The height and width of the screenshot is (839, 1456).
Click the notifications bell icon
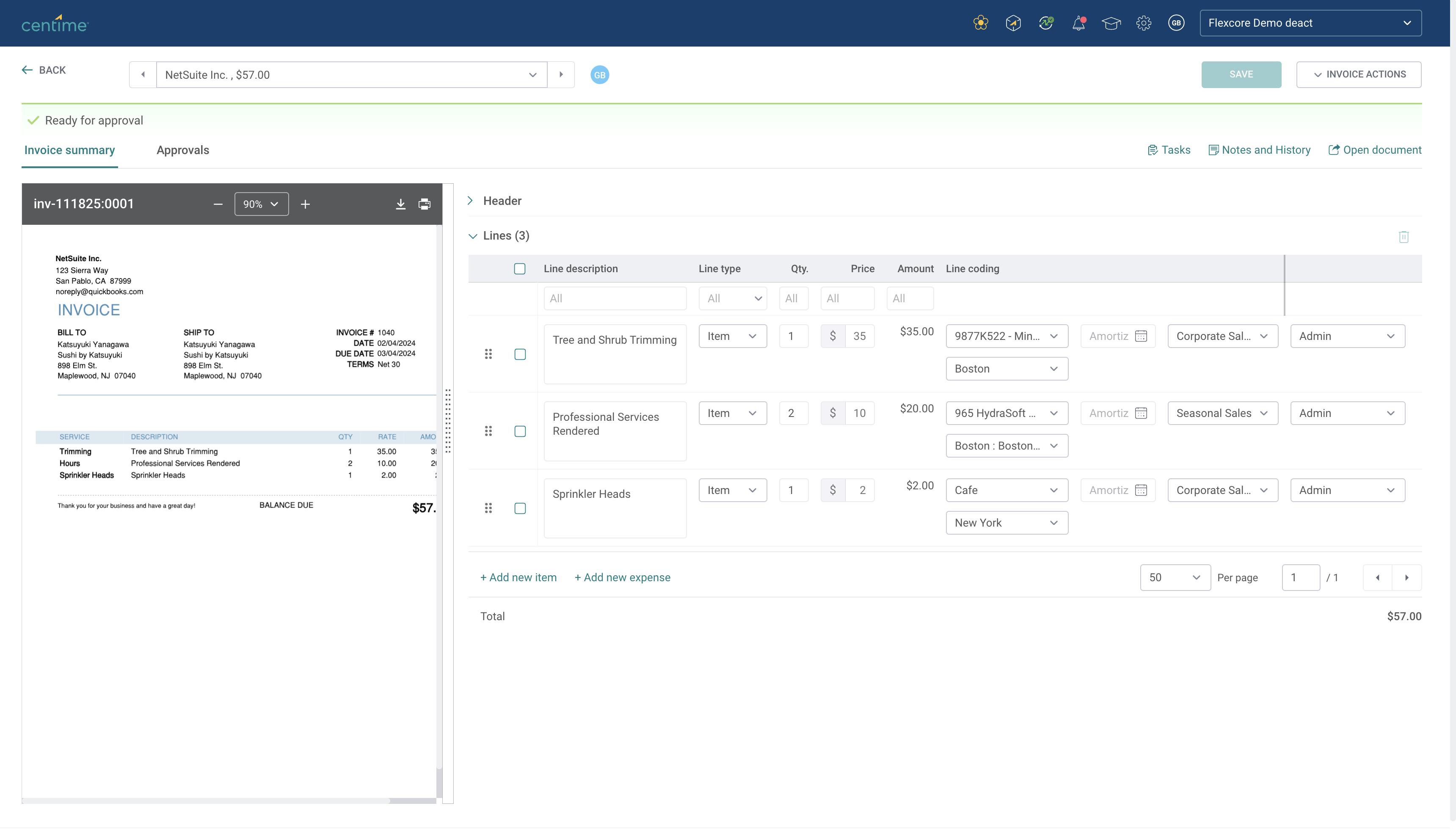click(1078, 23)
